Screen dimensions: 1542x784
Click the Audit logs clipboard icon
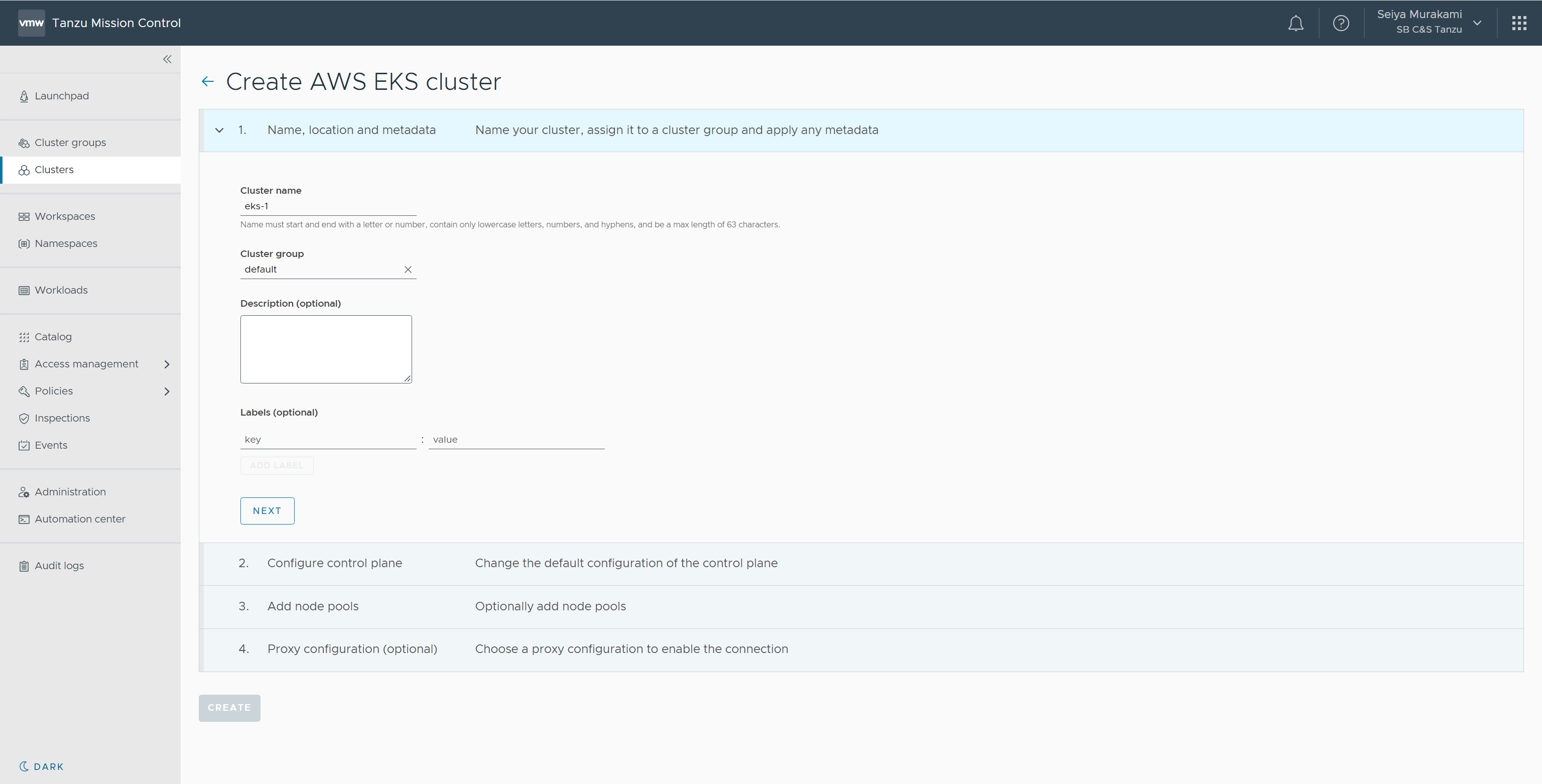(x=24, y=566)
